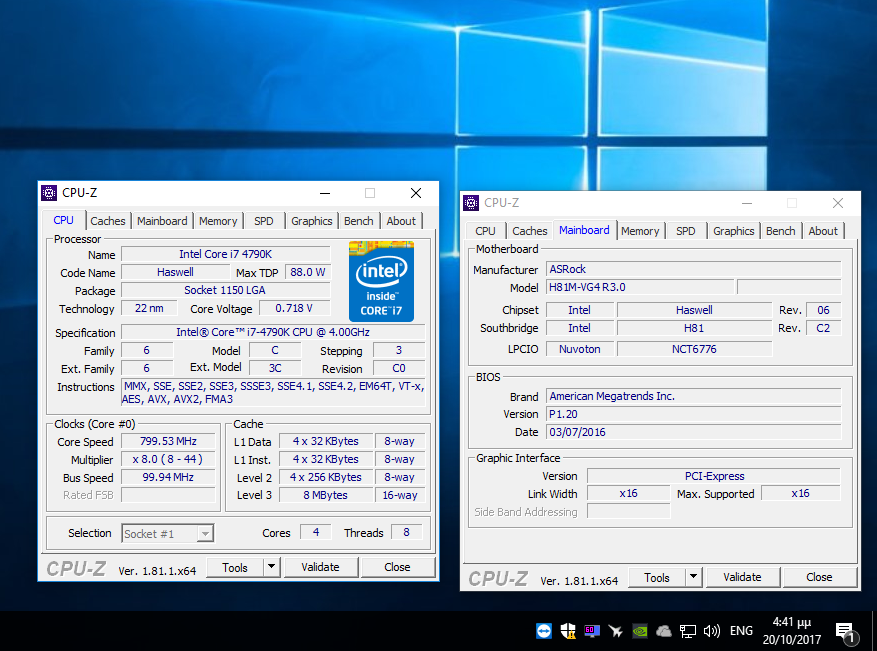The width and height of the screenshot is (877, 651).
Task: Open the NVIDIA tray icon
Action: click(x=640, y=631)
